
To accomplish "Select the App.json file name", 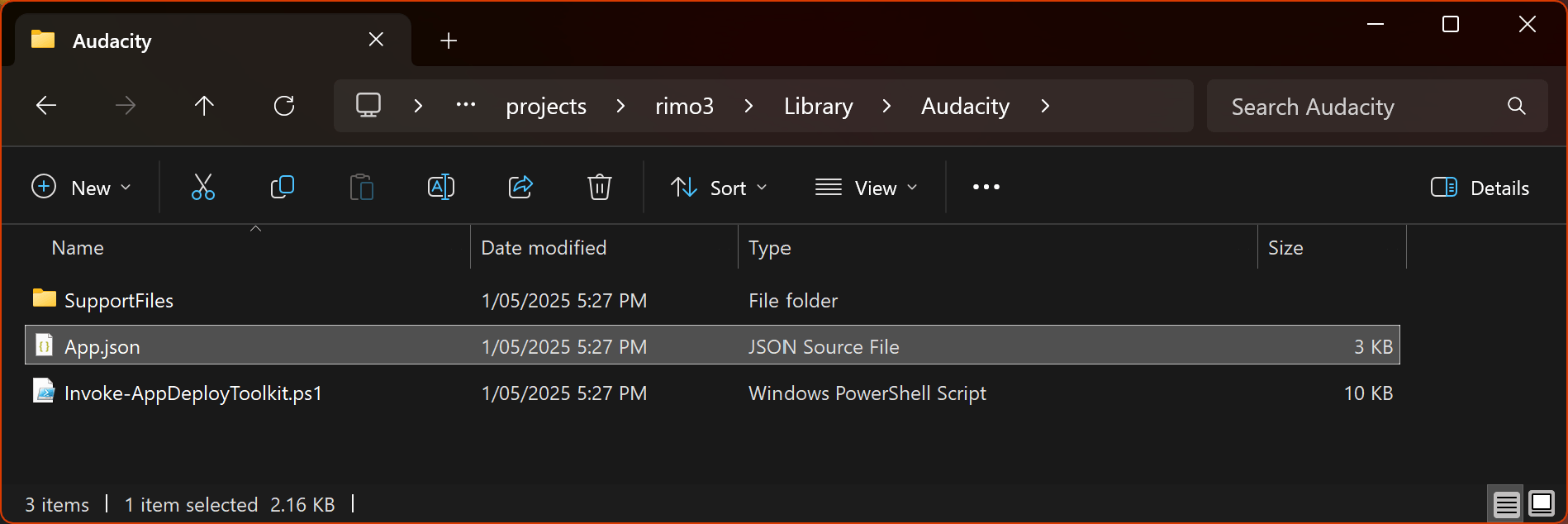I will point(102,347).
